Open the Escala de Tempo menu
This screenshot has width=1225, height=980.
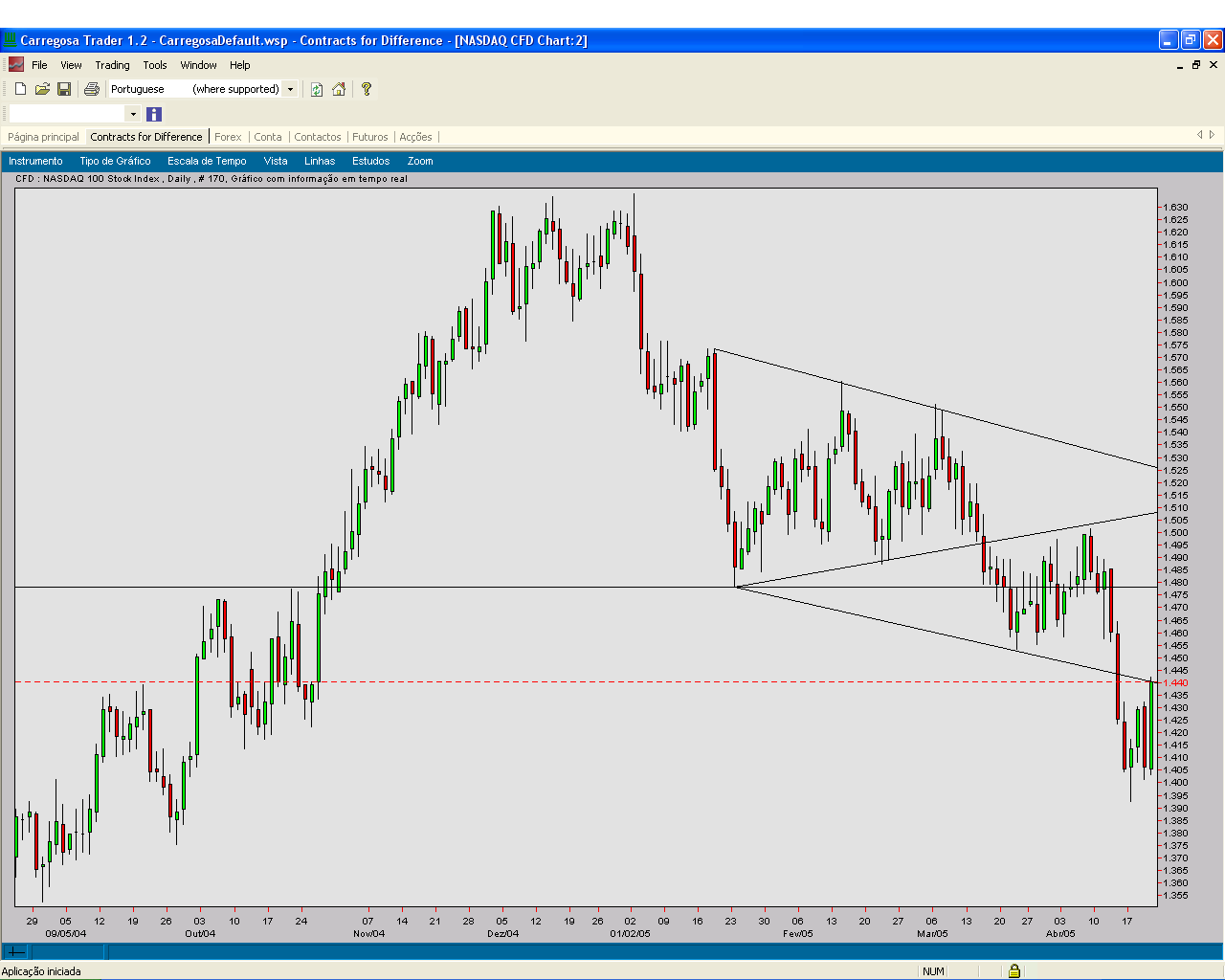(x=207, y=161)
